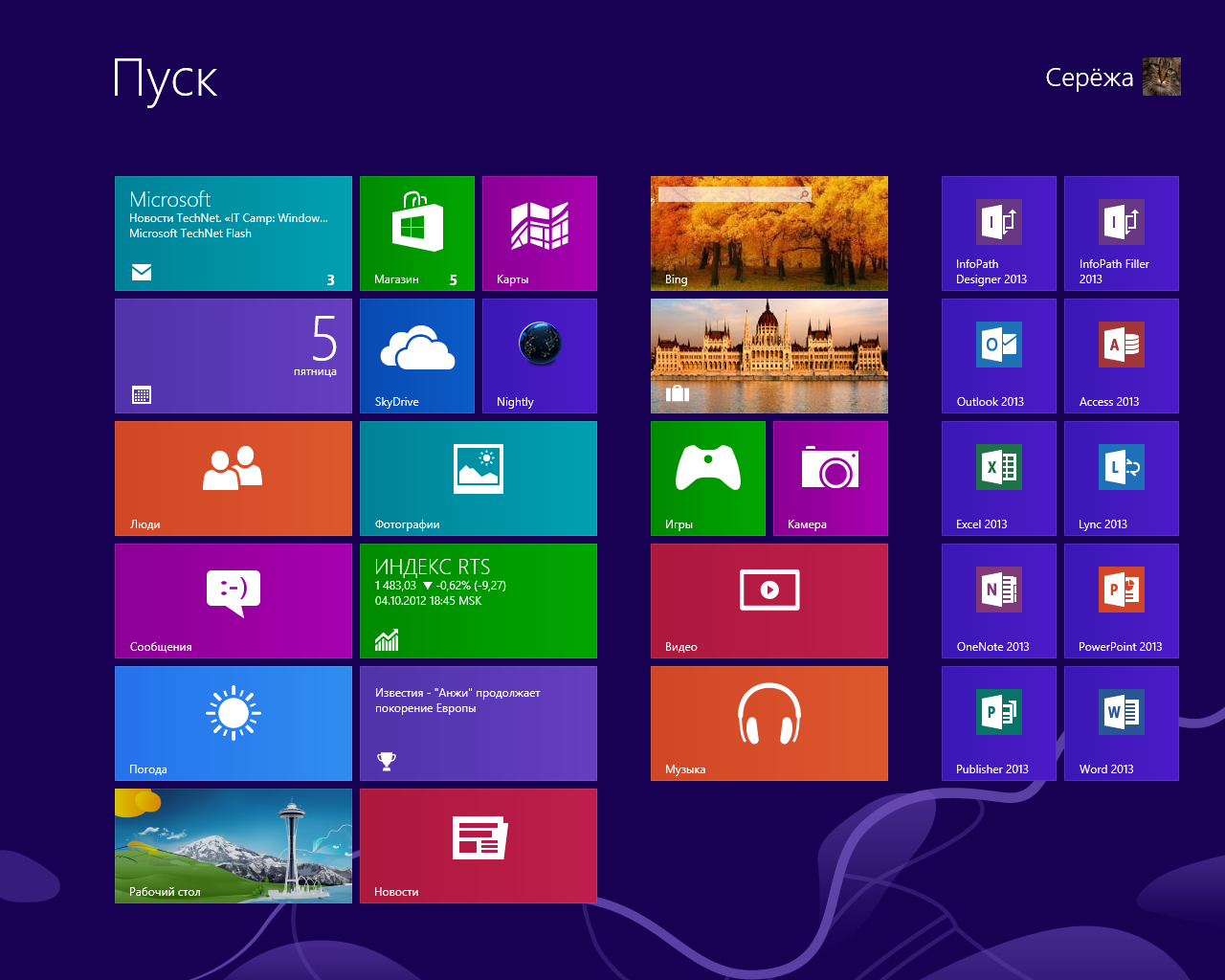Click the user account avatar picture

coord(1162,77)
